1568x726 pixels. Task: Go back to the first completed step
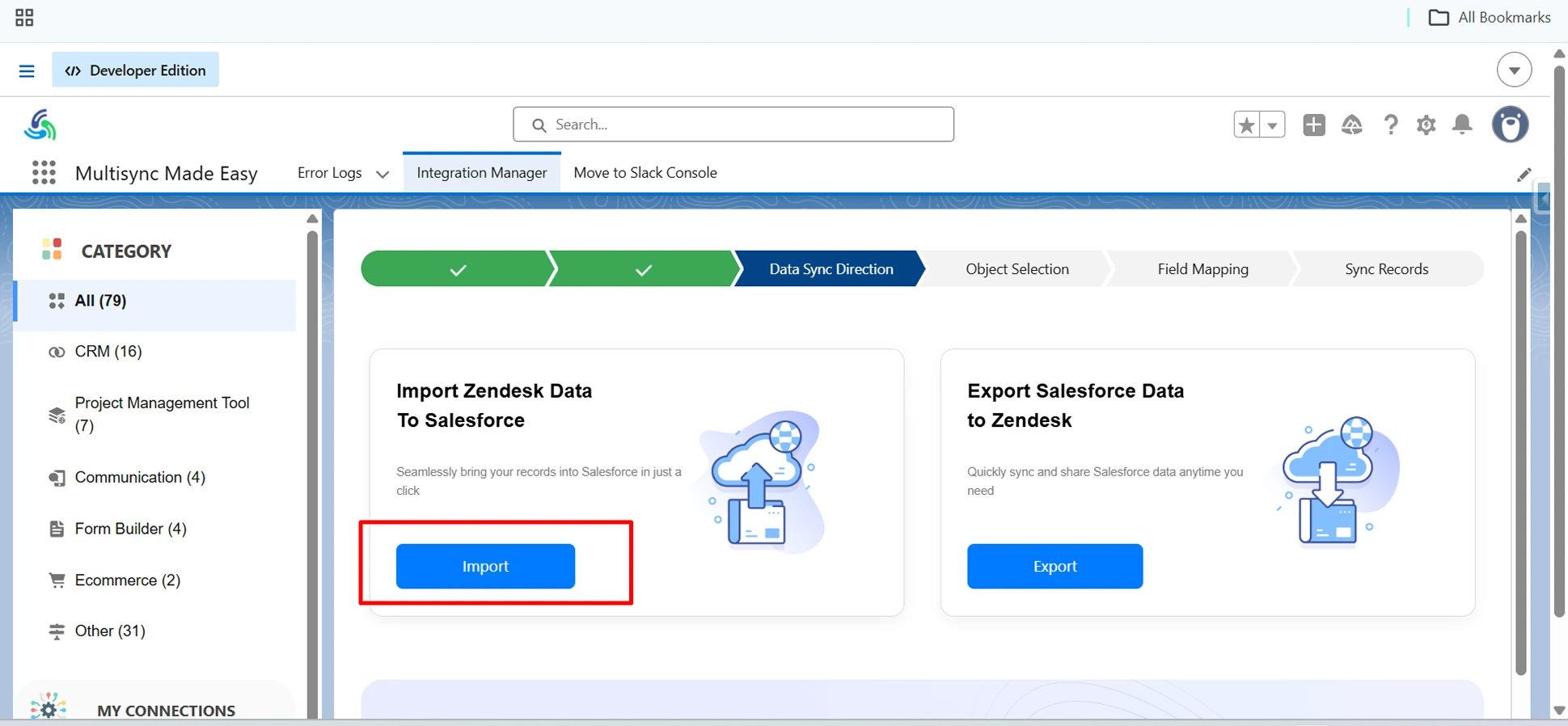457,269
